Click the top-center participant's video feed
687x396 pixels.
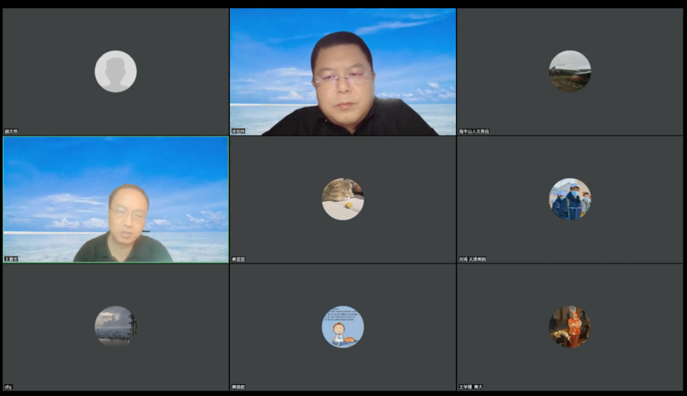[343, 72]
